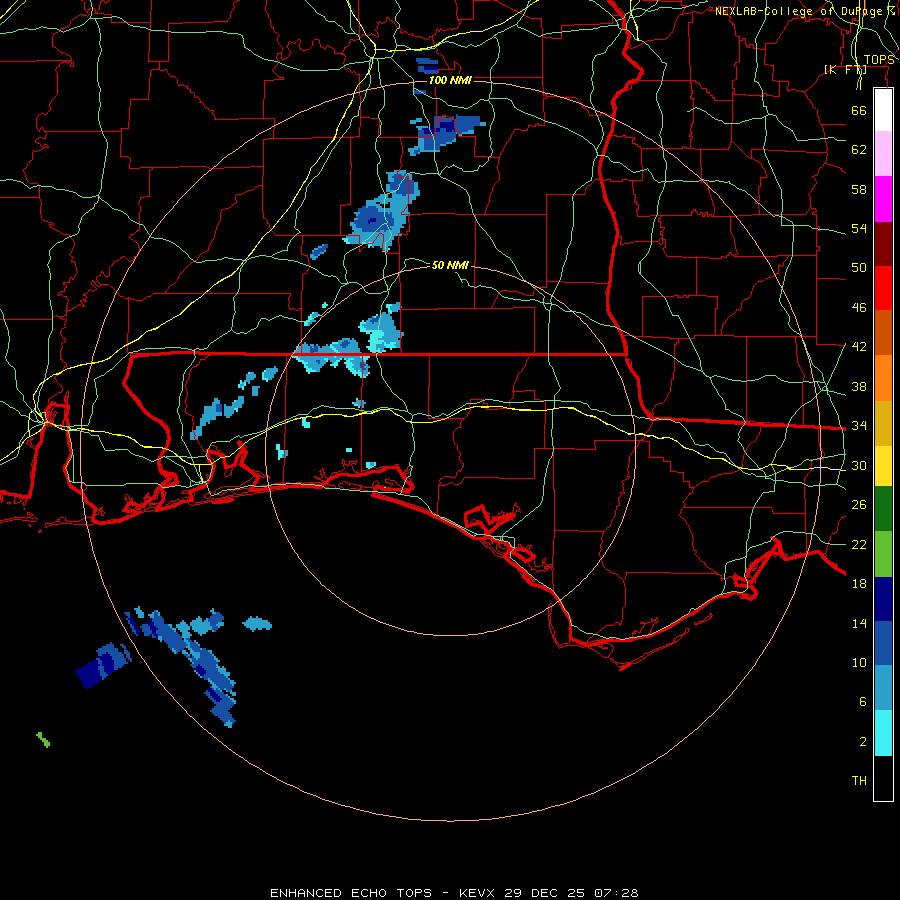The image size is (900, 900).
Task: Click the '100 NMI' range ring label
Action: tap(450, 80)
